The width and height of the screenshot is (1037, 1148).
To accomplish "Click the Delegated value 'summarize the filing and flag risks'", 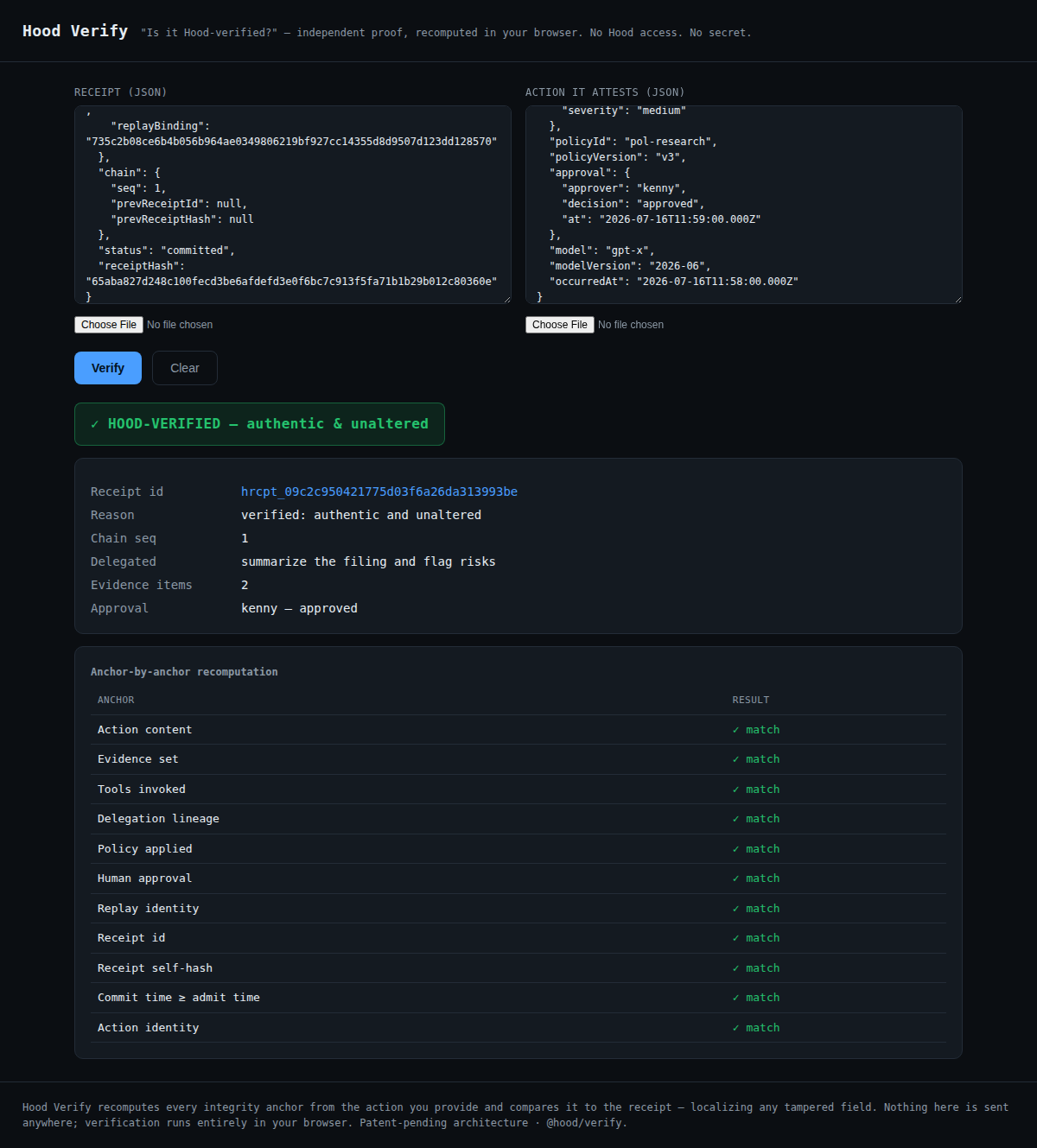I will (368, 561).
